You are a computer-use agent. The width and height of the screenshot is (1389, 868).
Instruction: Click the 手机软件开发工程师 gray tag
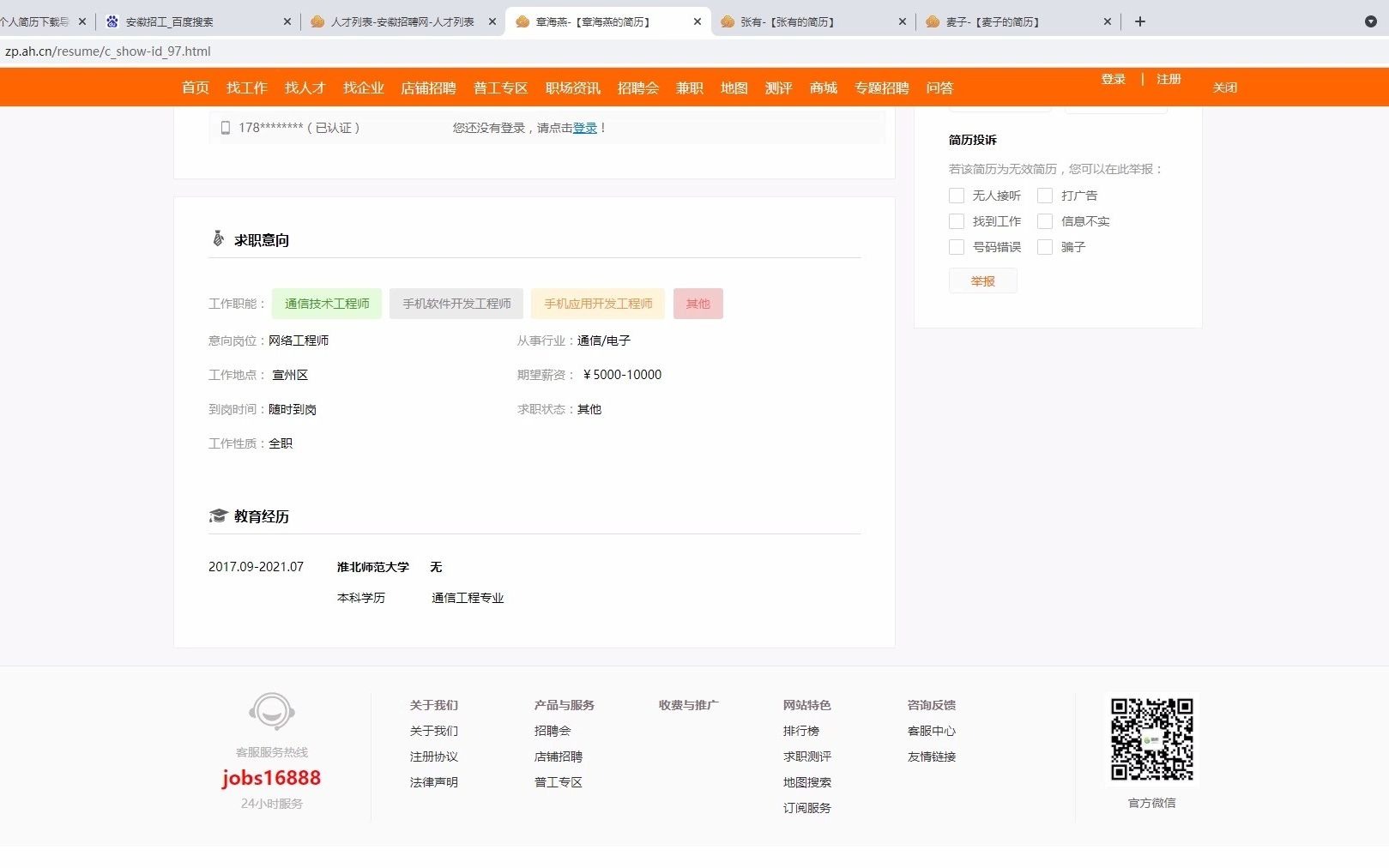456,304
